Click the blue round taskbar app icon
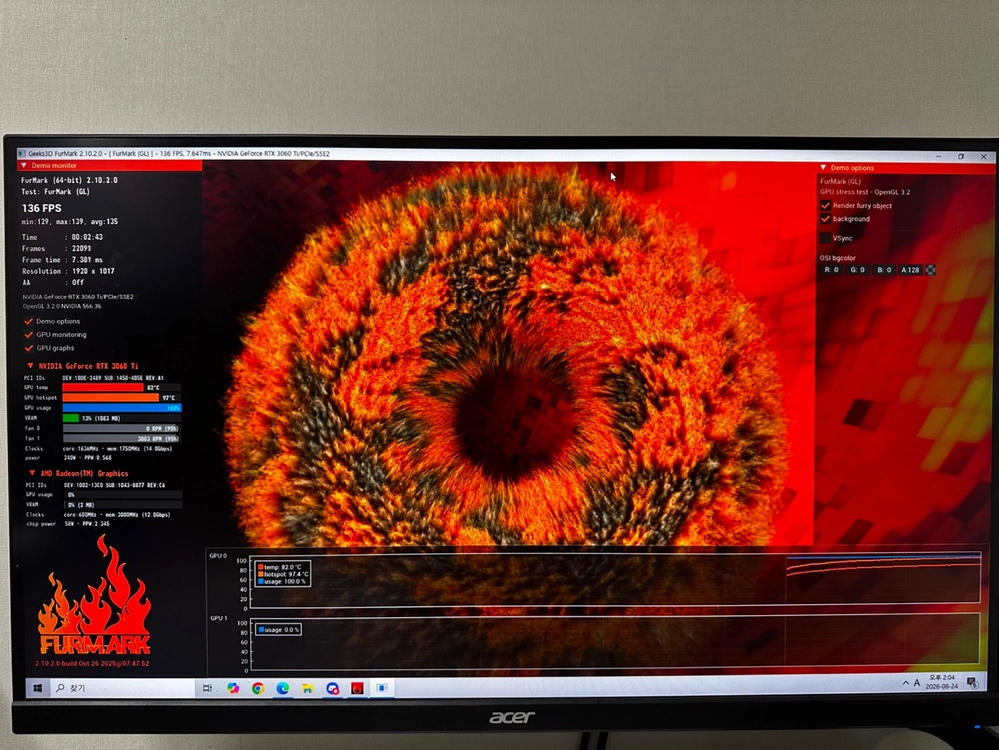The image size is (999, 750). click(333, 688)
